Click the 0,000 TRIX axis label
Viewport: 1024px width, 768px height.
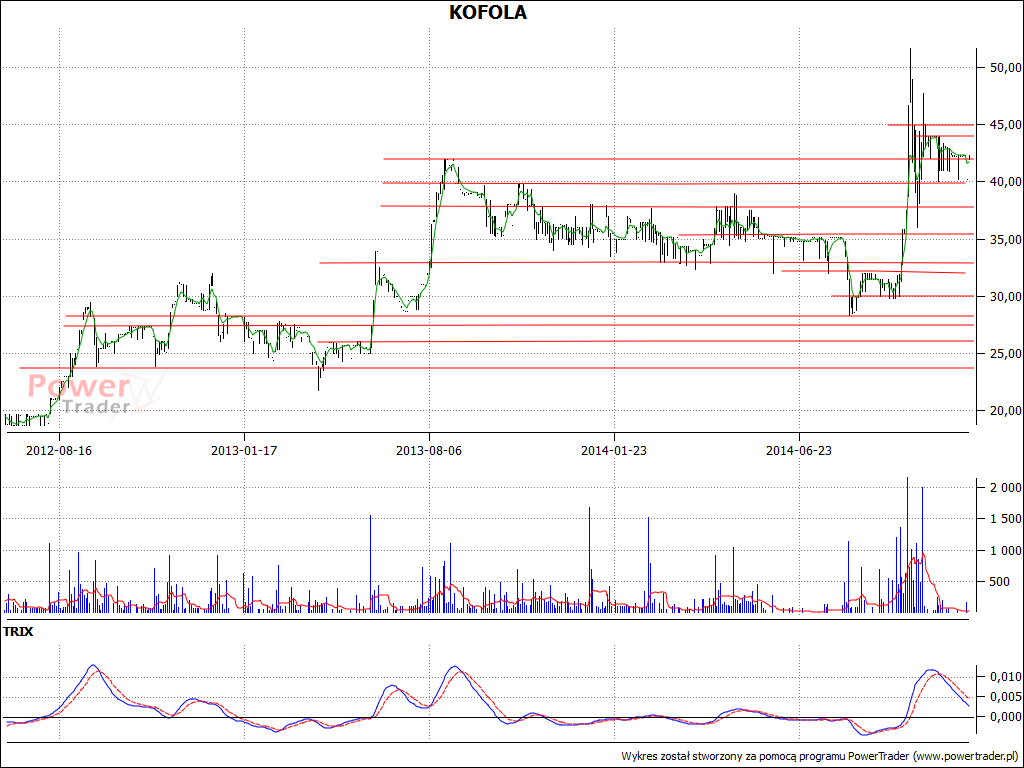[1006, 717]
